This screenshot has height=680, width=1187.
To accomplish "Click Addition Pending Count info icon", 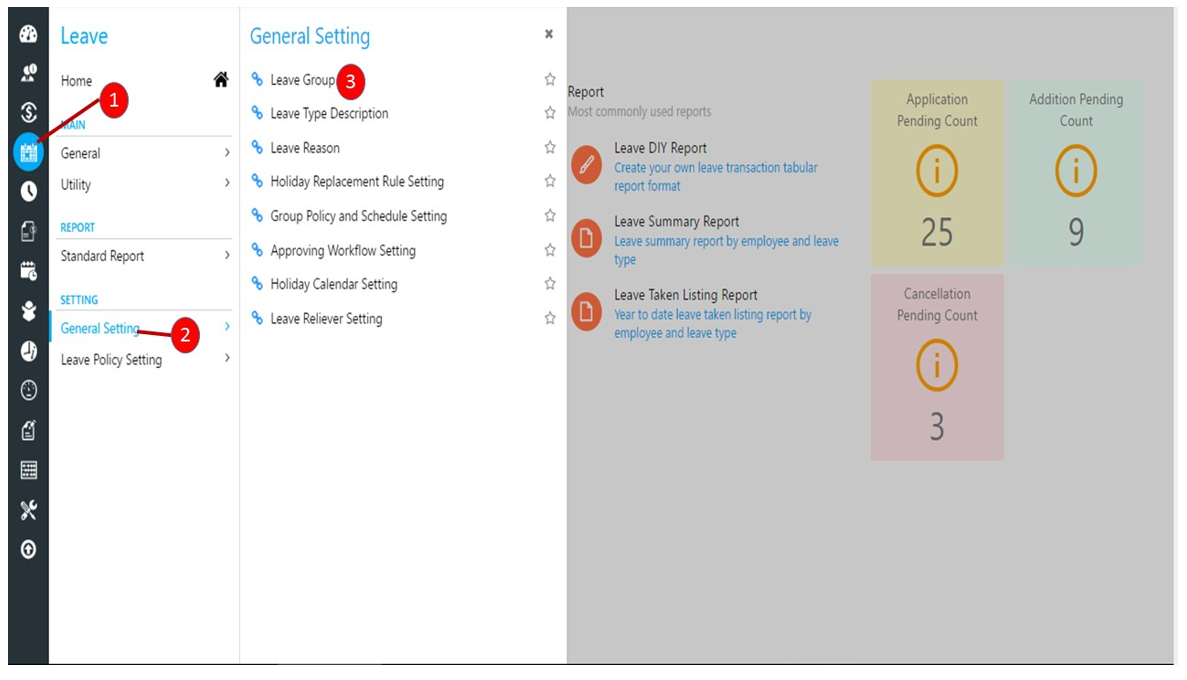I will (1076, 171).
